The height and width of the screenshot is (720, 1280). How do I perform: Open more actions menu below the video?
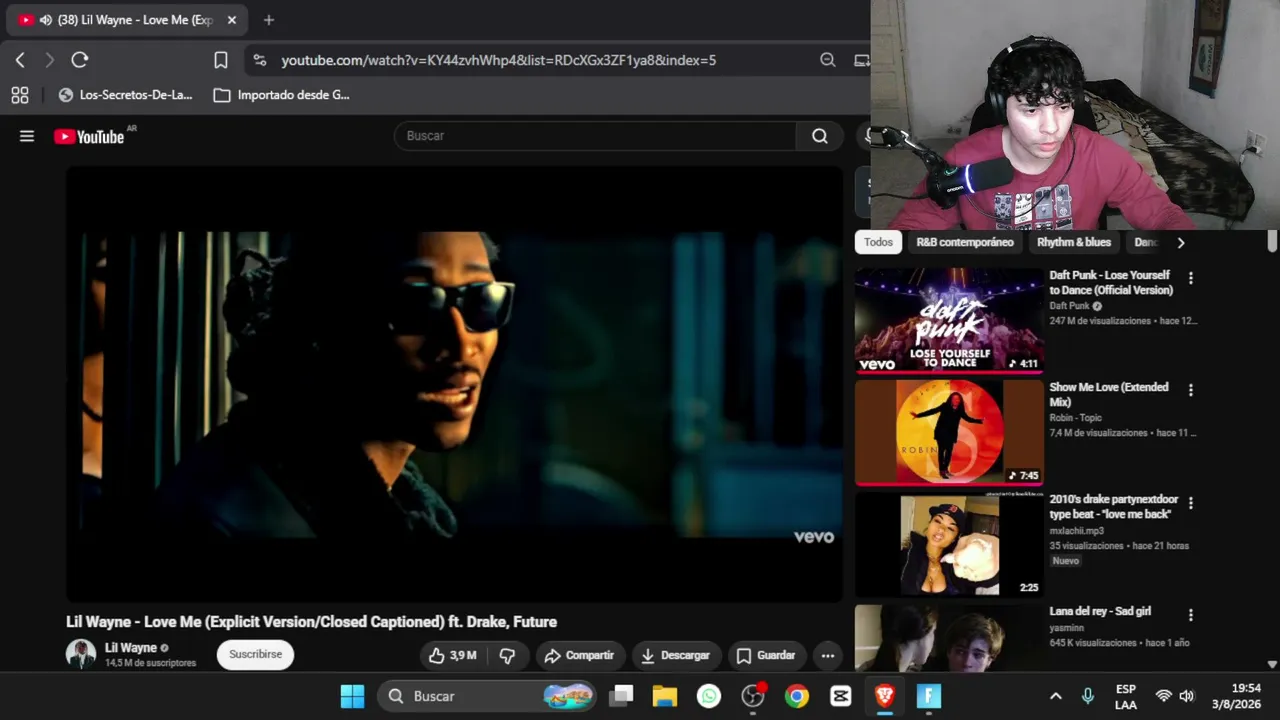(828, 656)
